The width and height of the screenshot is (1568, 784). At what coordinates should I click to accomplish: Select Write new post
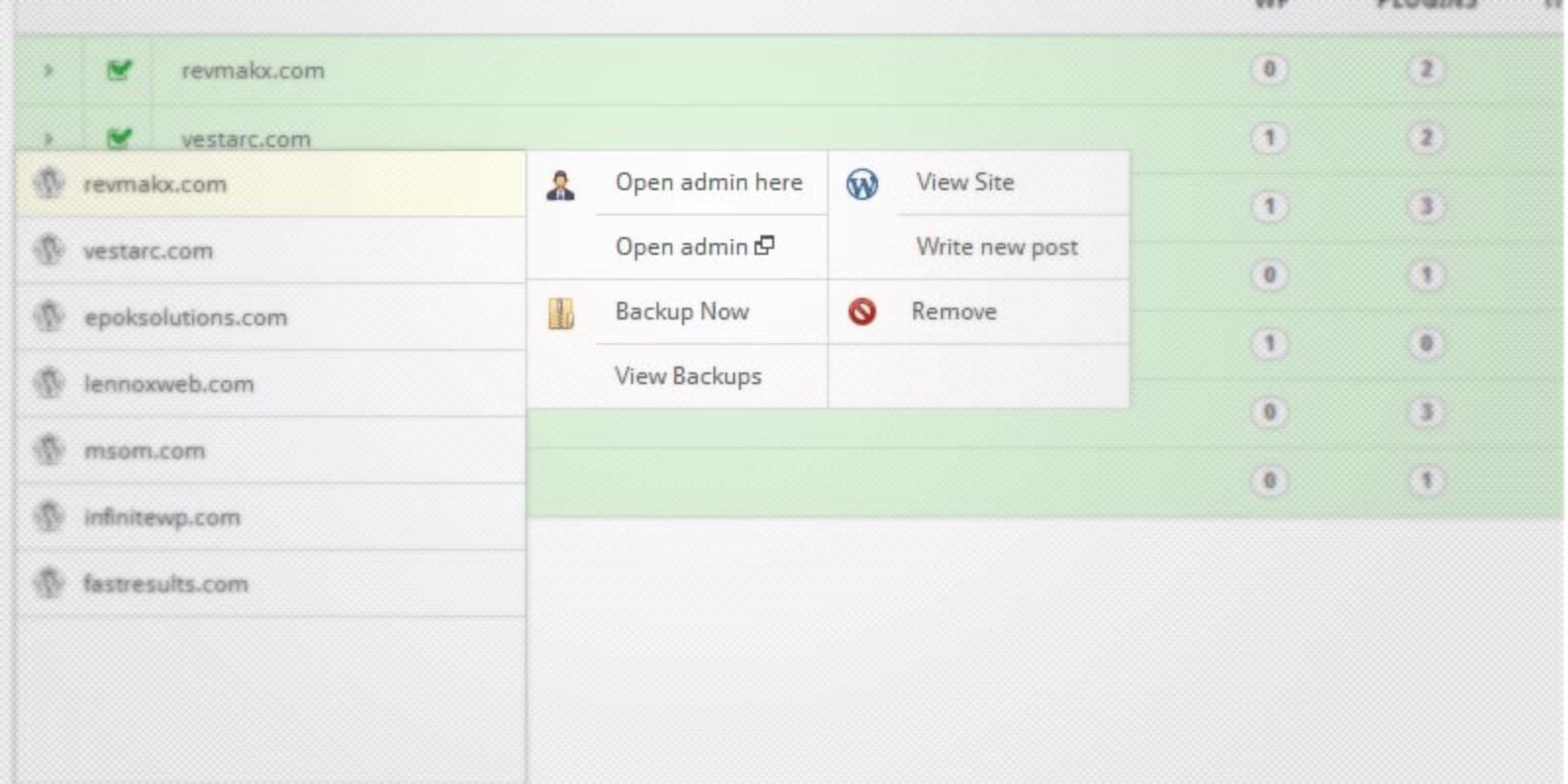pyautogui.click(x=997, y=247)
